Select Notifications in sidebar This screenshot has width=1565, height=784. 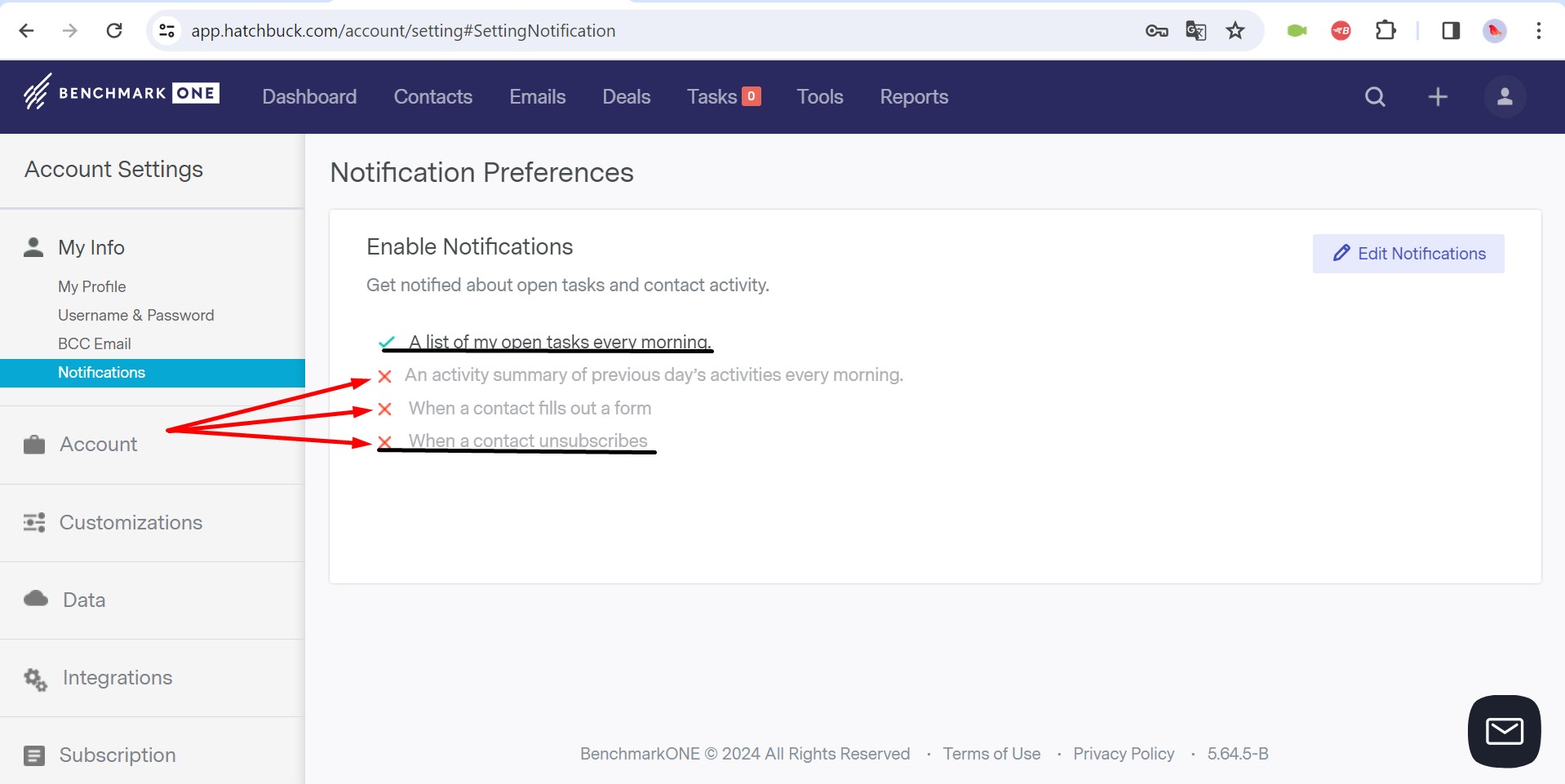pos(152,373)
